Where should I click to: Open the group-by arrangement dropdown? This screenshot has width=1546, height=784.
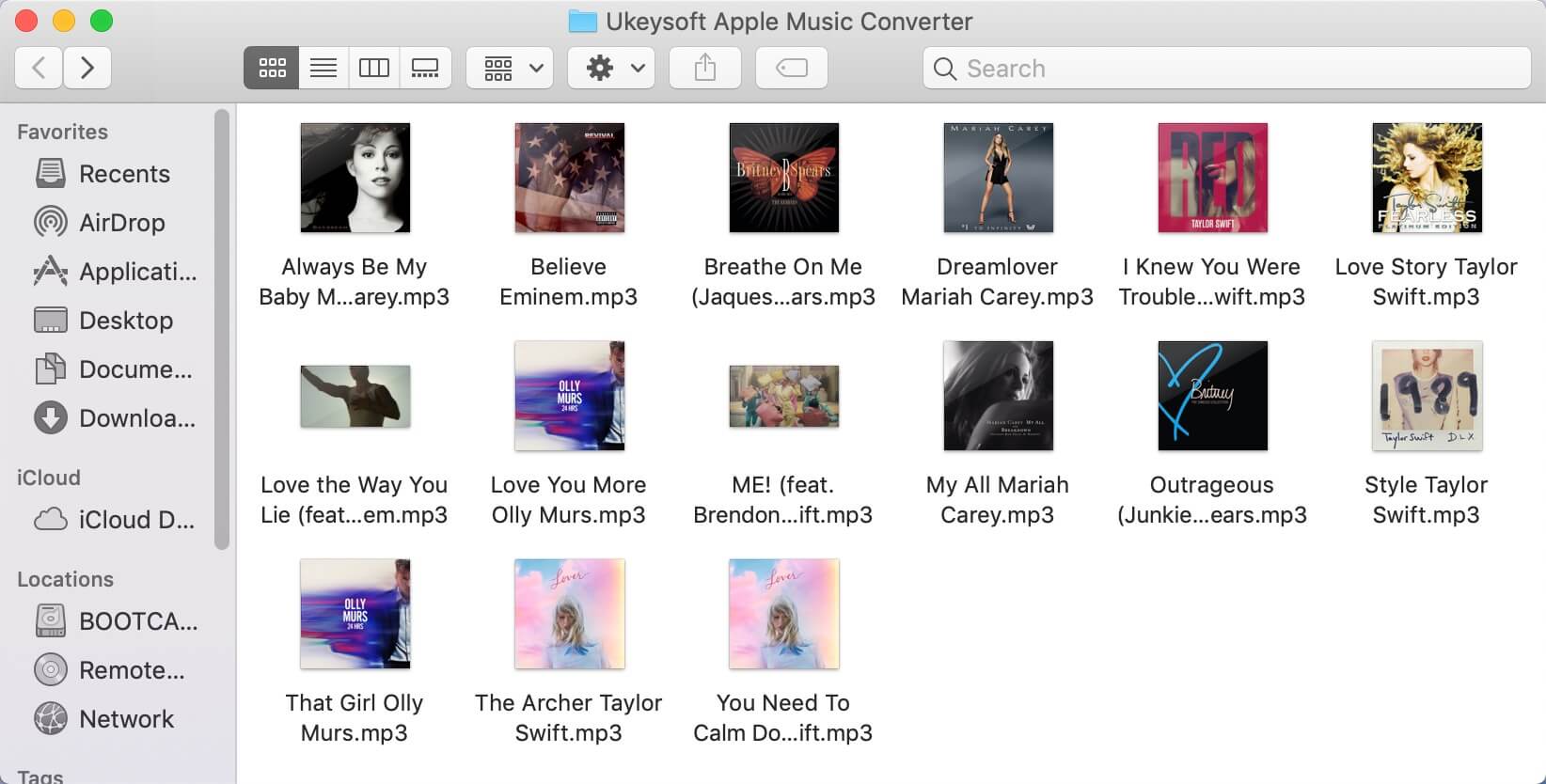[x=510, y=68]
